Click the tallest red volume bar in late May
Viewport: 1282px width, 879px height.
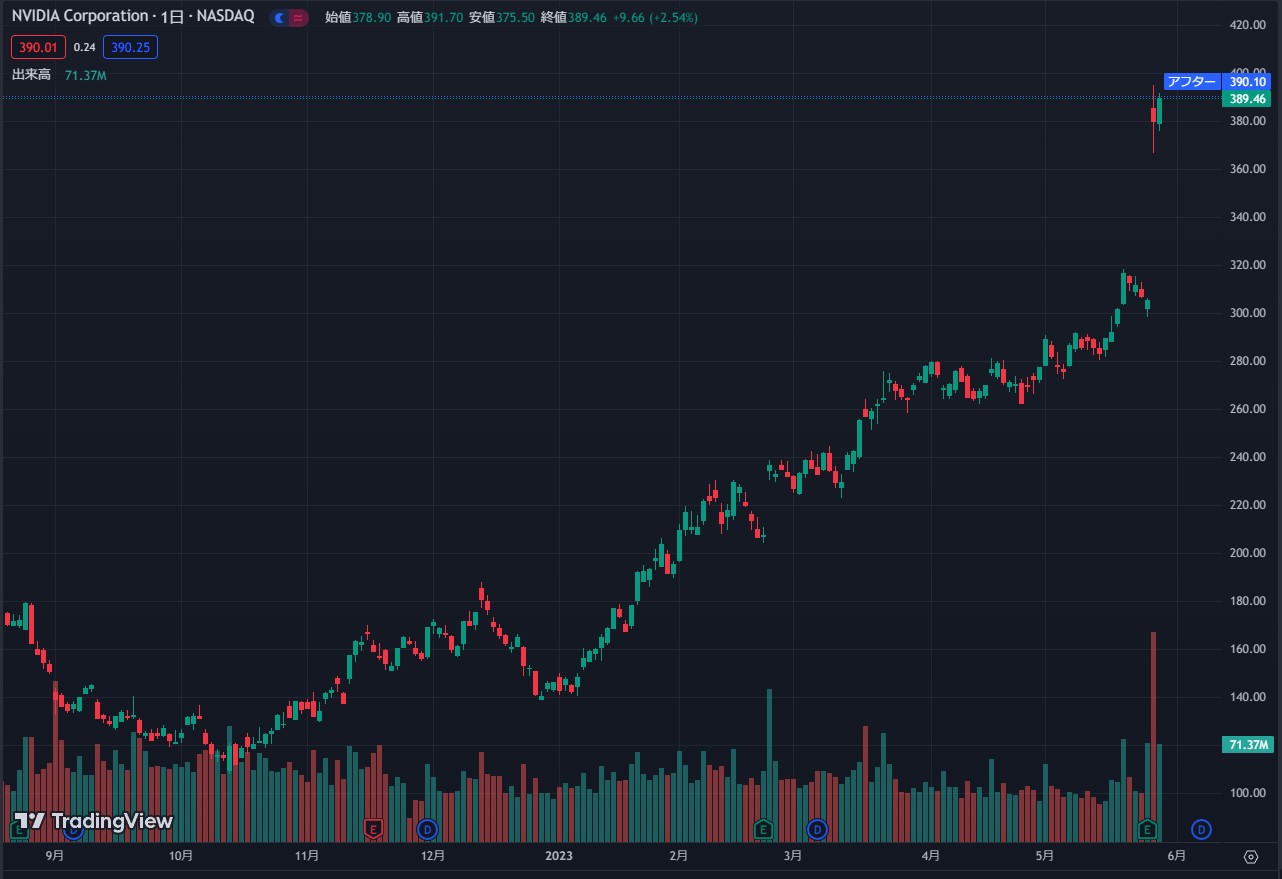pyautogui.click(x=1153, y=736)
